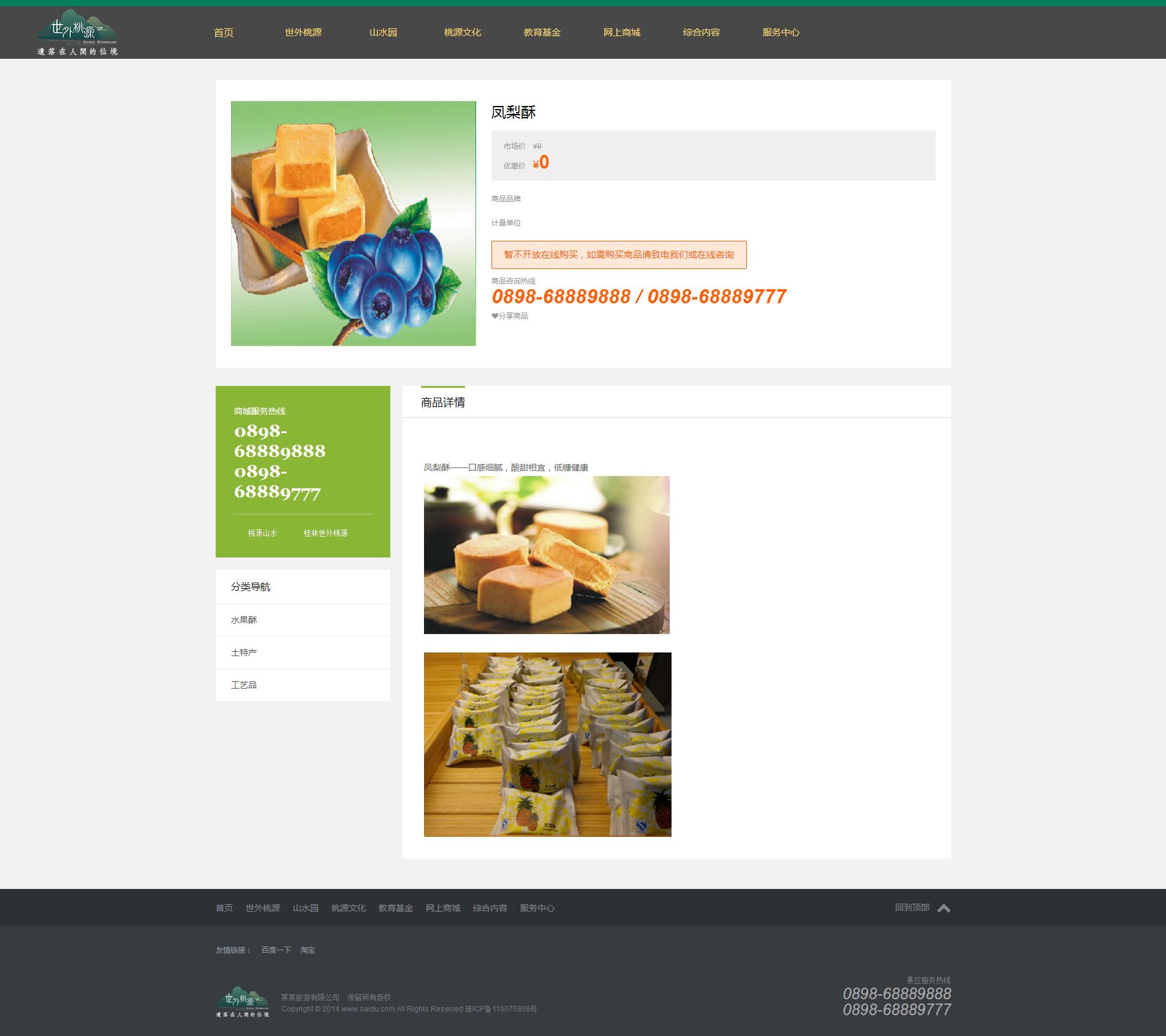Screen dimensions: 1166x1036
Task: Open the 百度一下 friendly link
Action: click(x=276, y=950)
